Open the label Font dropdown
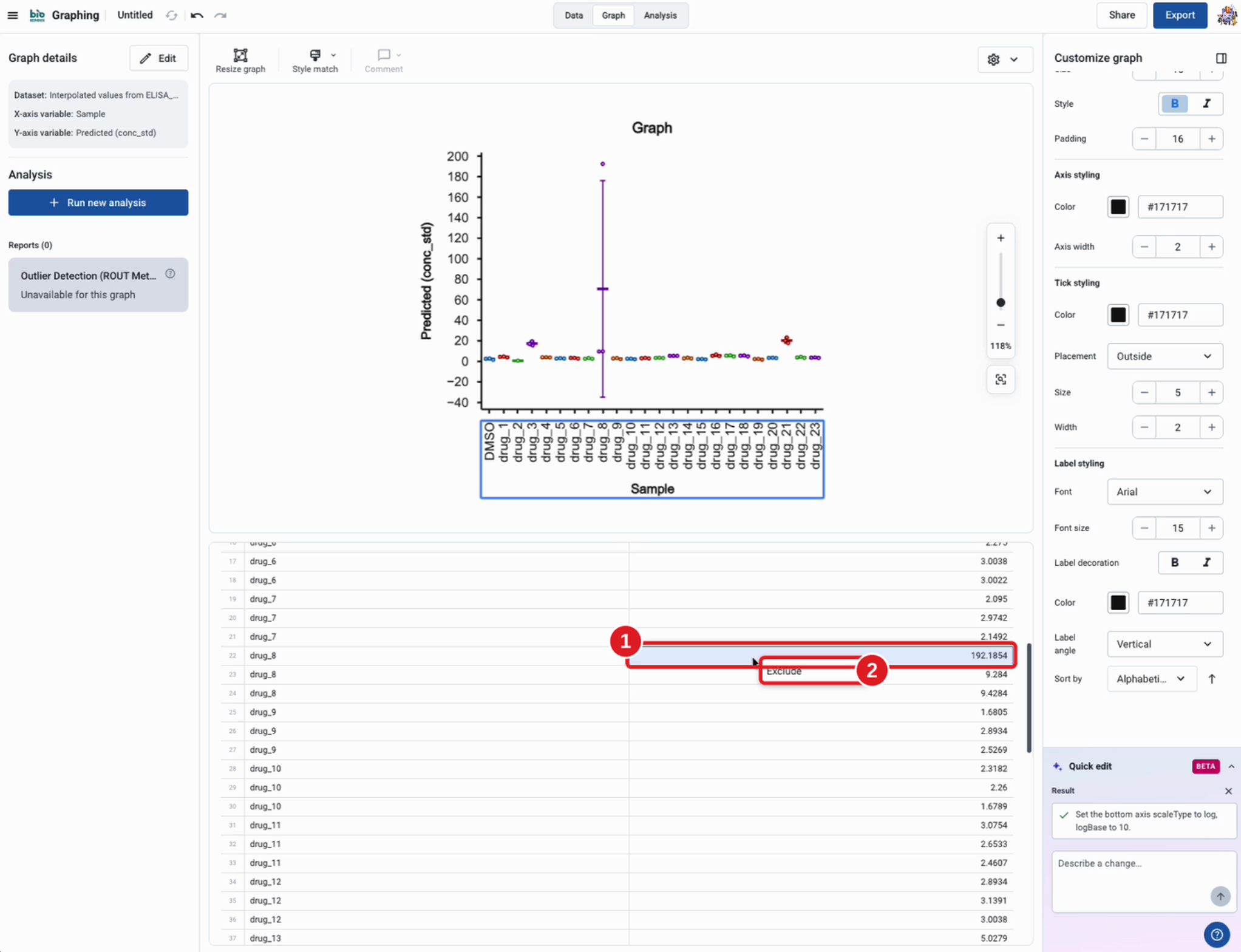 [1164, 492]
